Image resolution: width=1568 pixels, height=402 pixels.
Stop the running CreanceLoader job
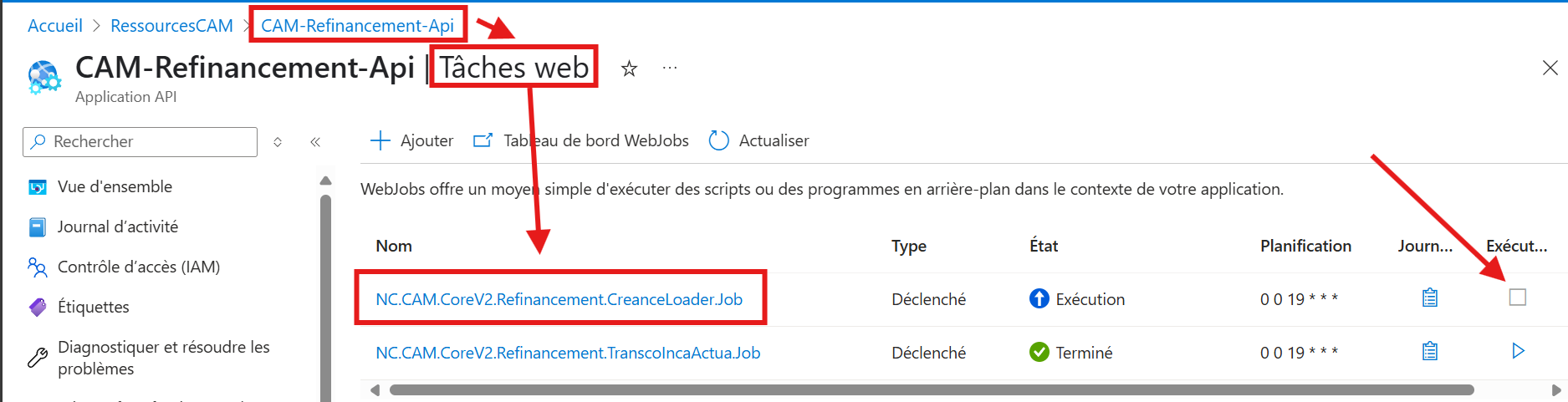click(1518, 298)
